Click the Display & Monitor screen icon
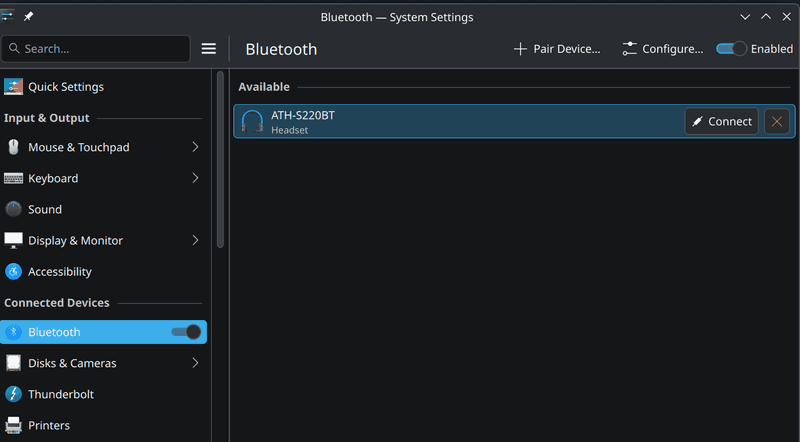Viewport: 800px width, 442px height. (13, 240)
